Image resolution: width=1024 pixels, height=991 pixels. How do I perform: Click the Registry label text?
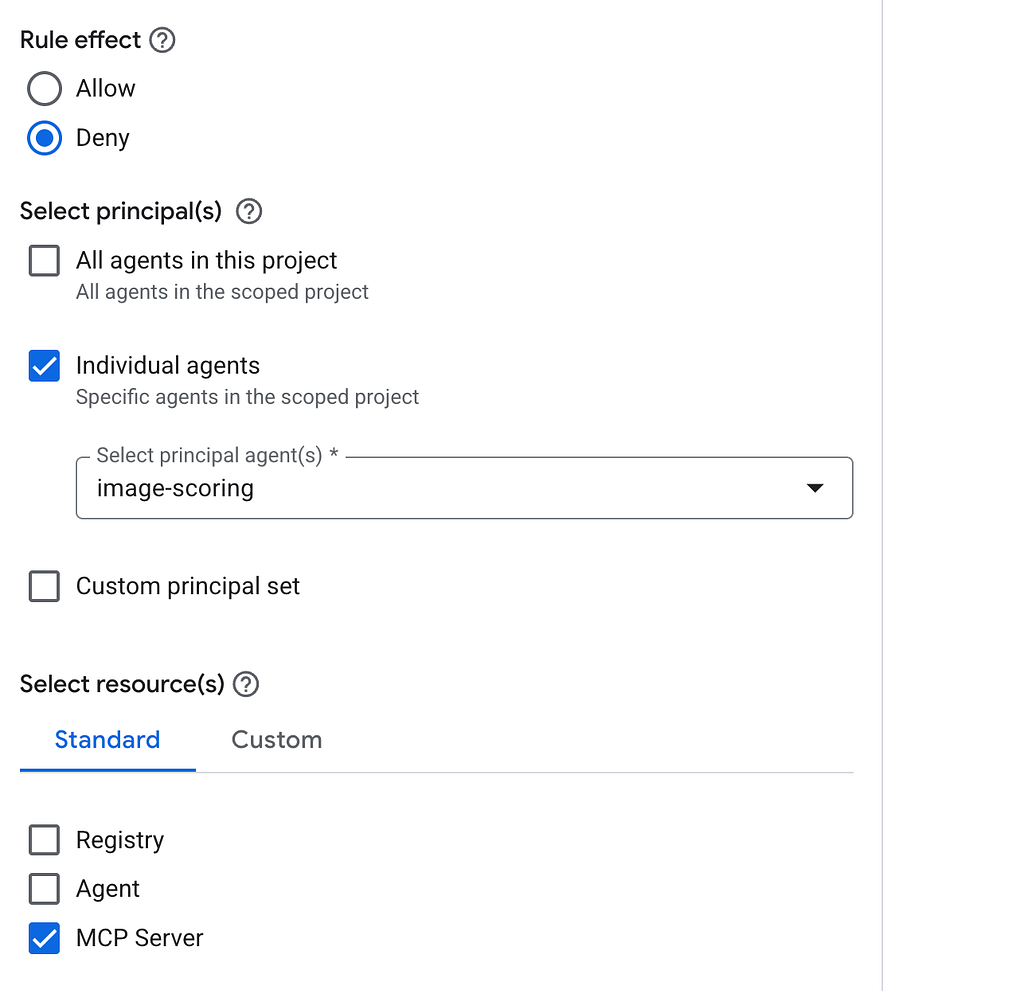tap(120, 840)
